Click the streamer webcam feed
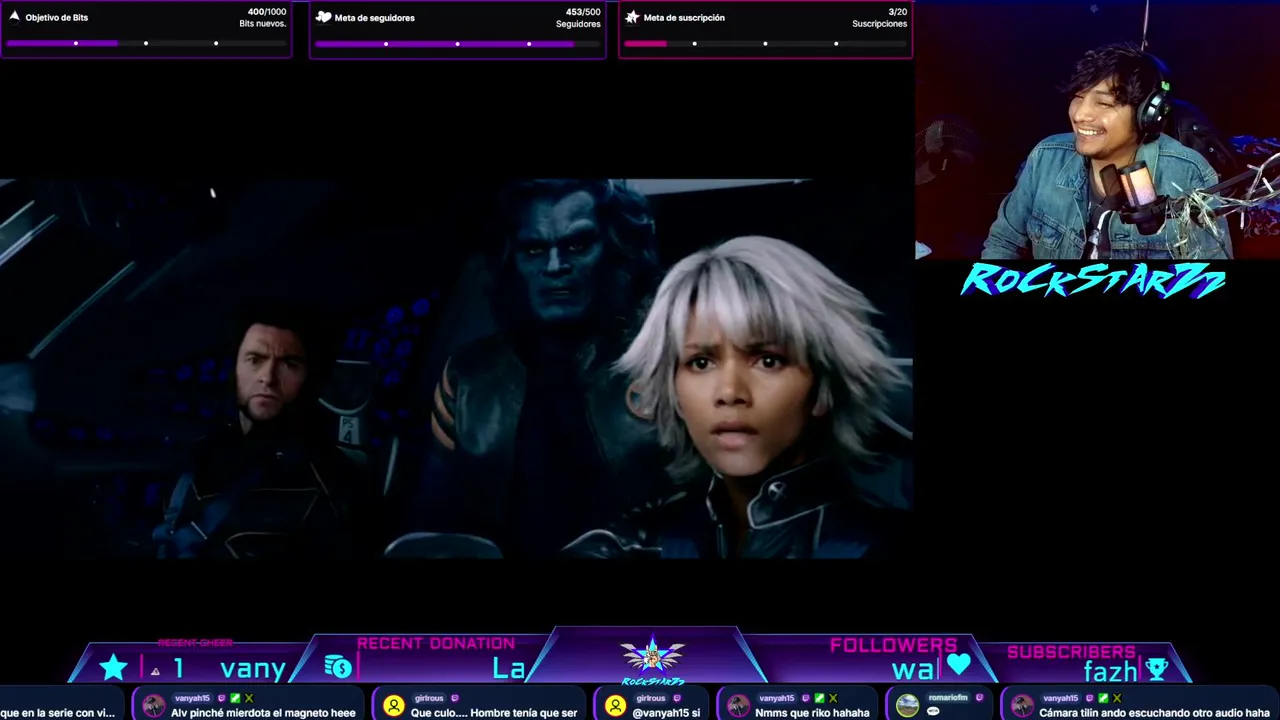Screen dimensions: 1280x720 tap(1097, 130)
